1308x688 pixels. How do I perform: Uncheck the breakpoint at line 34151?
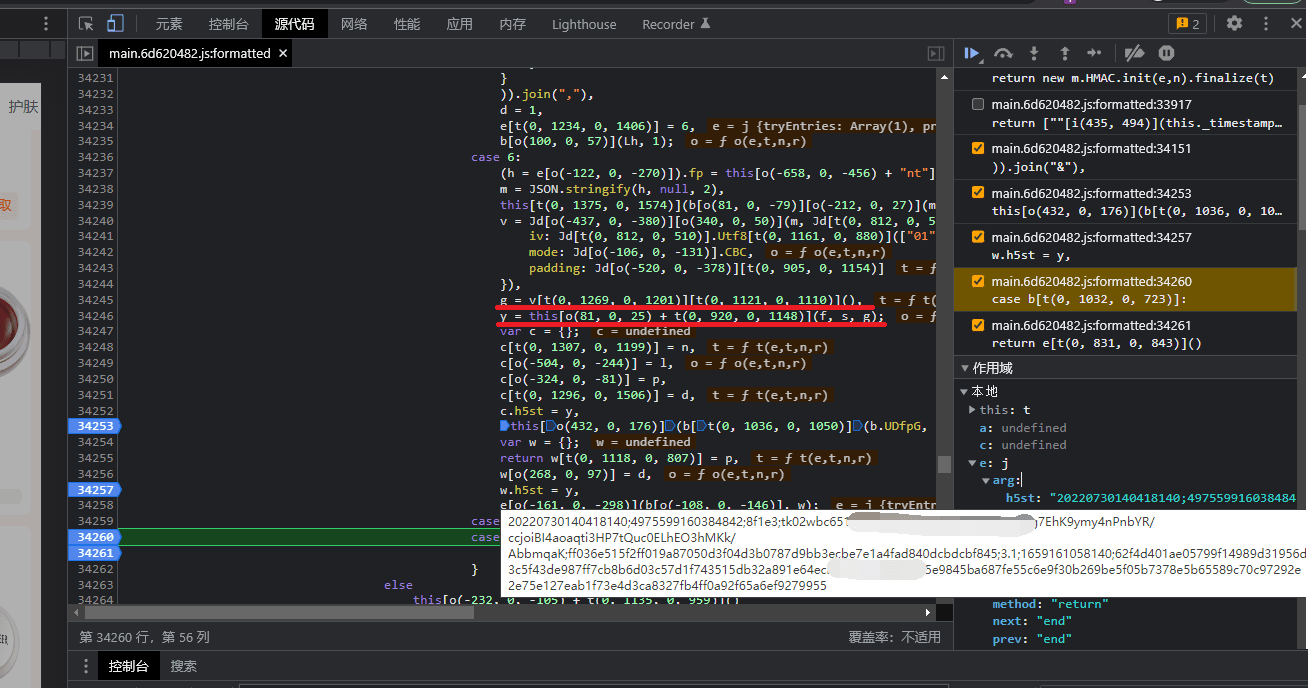coord(977,149)
